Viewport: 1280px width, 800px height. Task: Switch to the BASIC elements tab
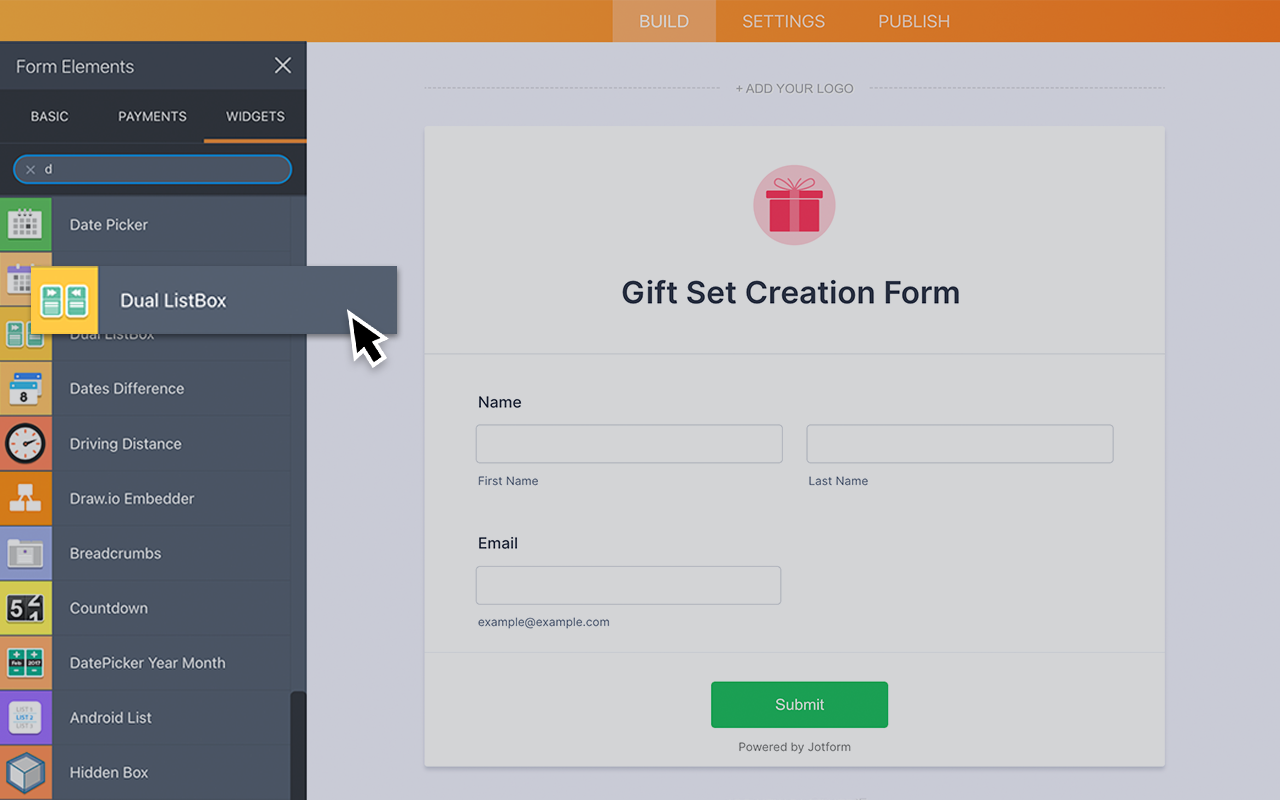click(x=50, y=116)
